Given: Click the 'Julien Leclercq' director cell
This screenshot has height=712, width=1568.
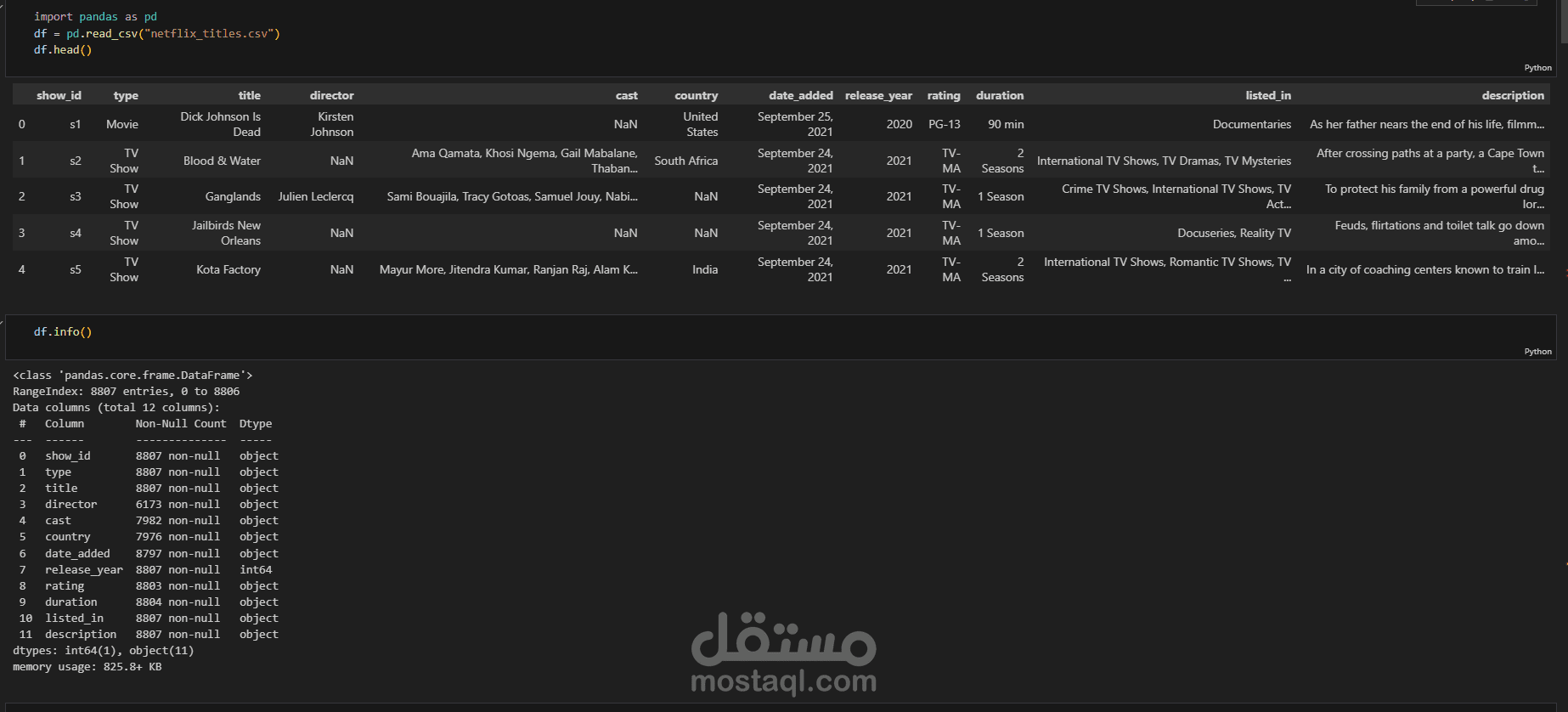Looking at the screenshot, I should coord(316,197).
